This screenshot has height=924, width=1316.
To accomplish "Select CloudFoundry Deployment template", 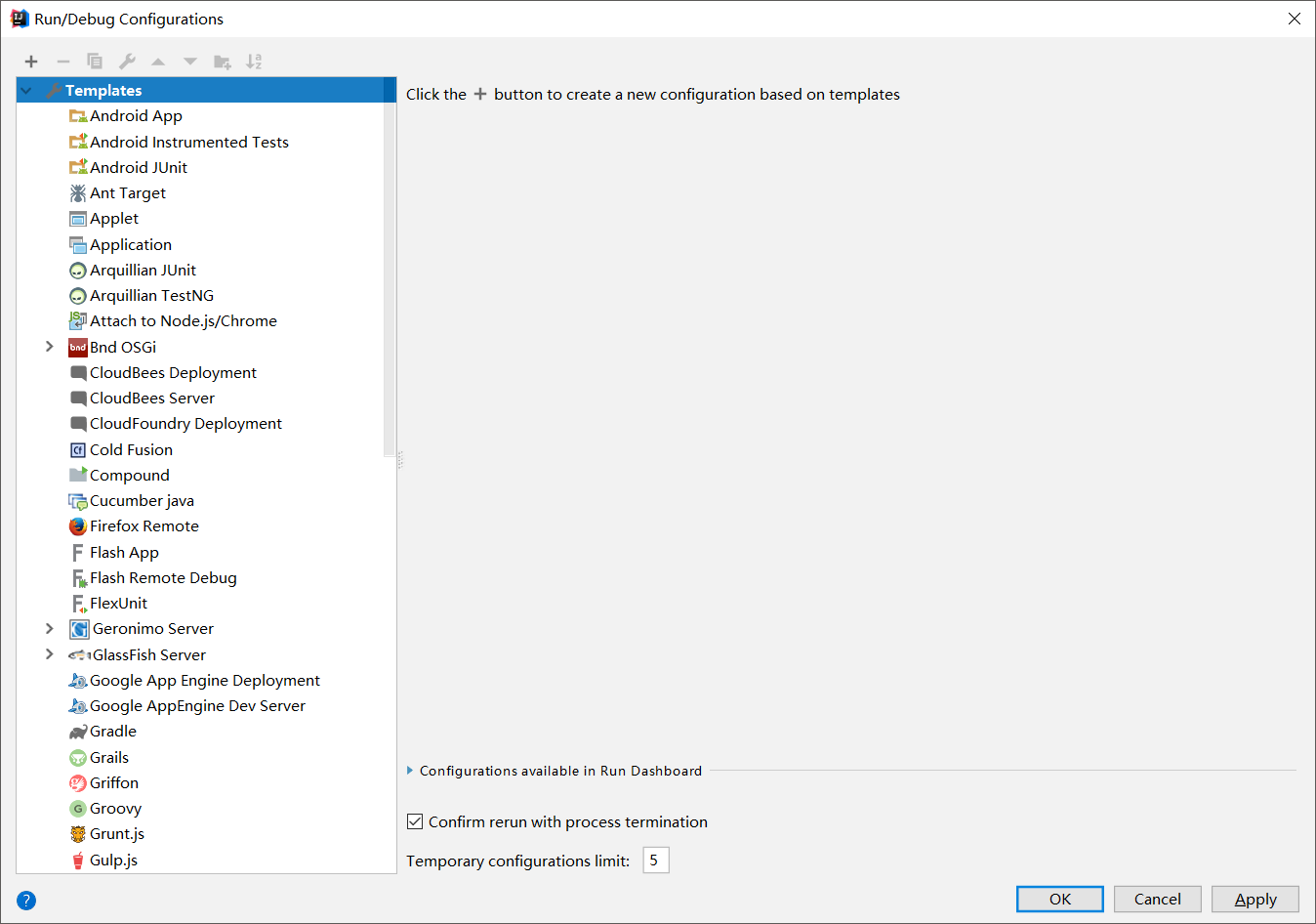I will pyautogui.click(x=185, y=424).
